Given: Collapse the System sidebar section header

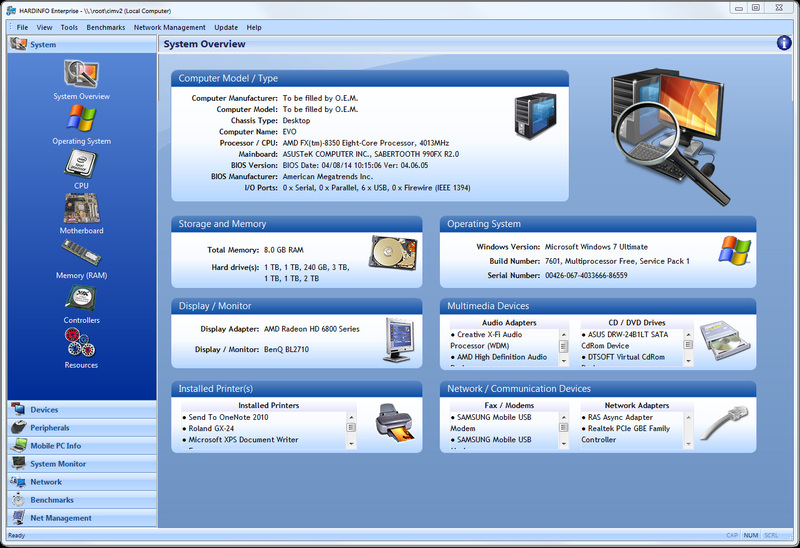Looking at the screenshot, I should tap(82, 44).
